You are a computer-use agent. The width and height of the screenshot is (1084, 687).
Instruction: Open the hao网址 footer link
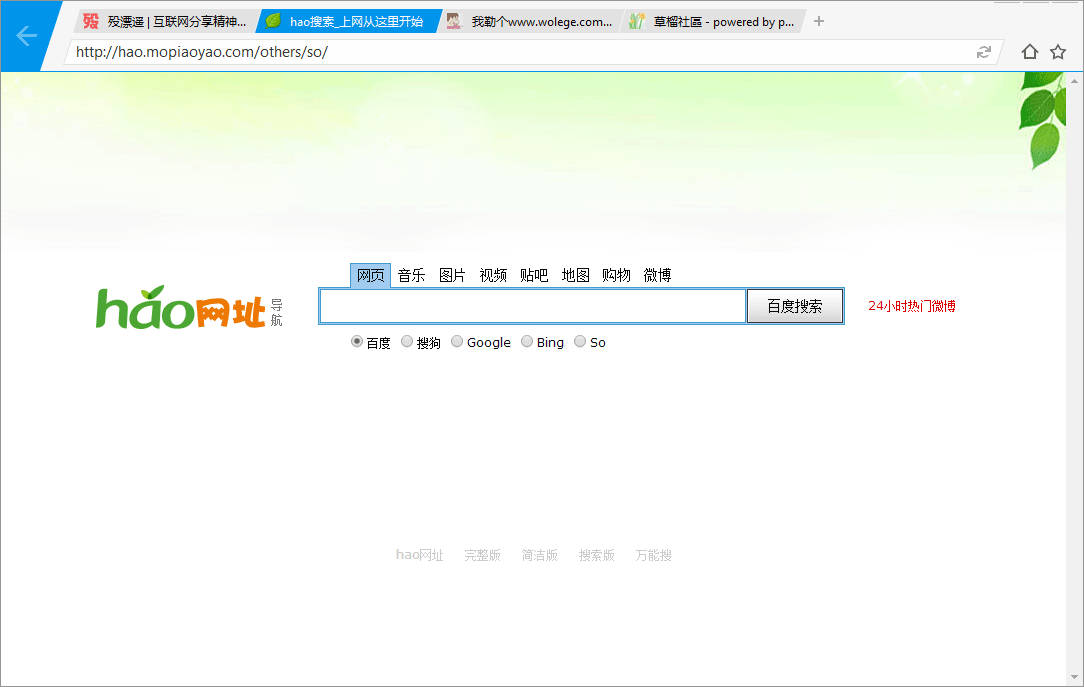[x=420, y=555]
